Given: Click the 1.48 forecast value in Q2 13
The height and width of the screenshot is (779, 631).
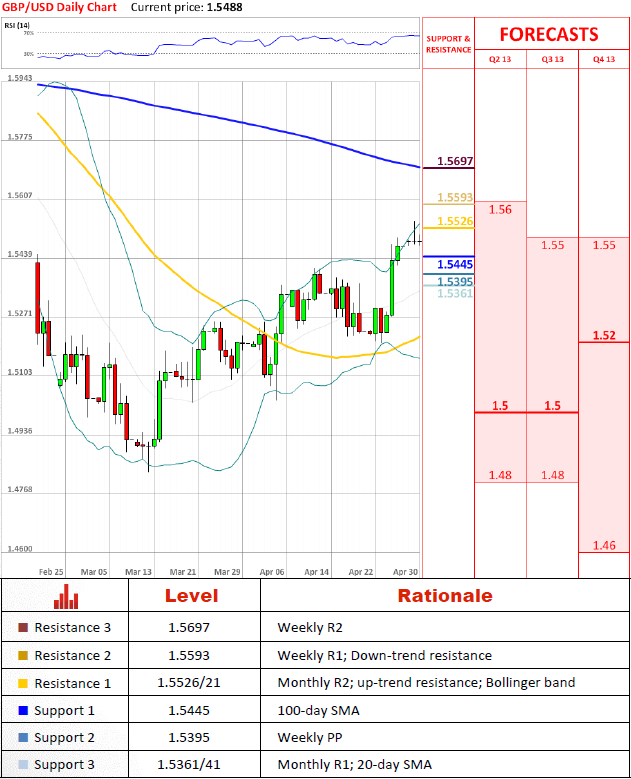Looking at the screenshot, I should pyautogui.click(x=500, y=475).
